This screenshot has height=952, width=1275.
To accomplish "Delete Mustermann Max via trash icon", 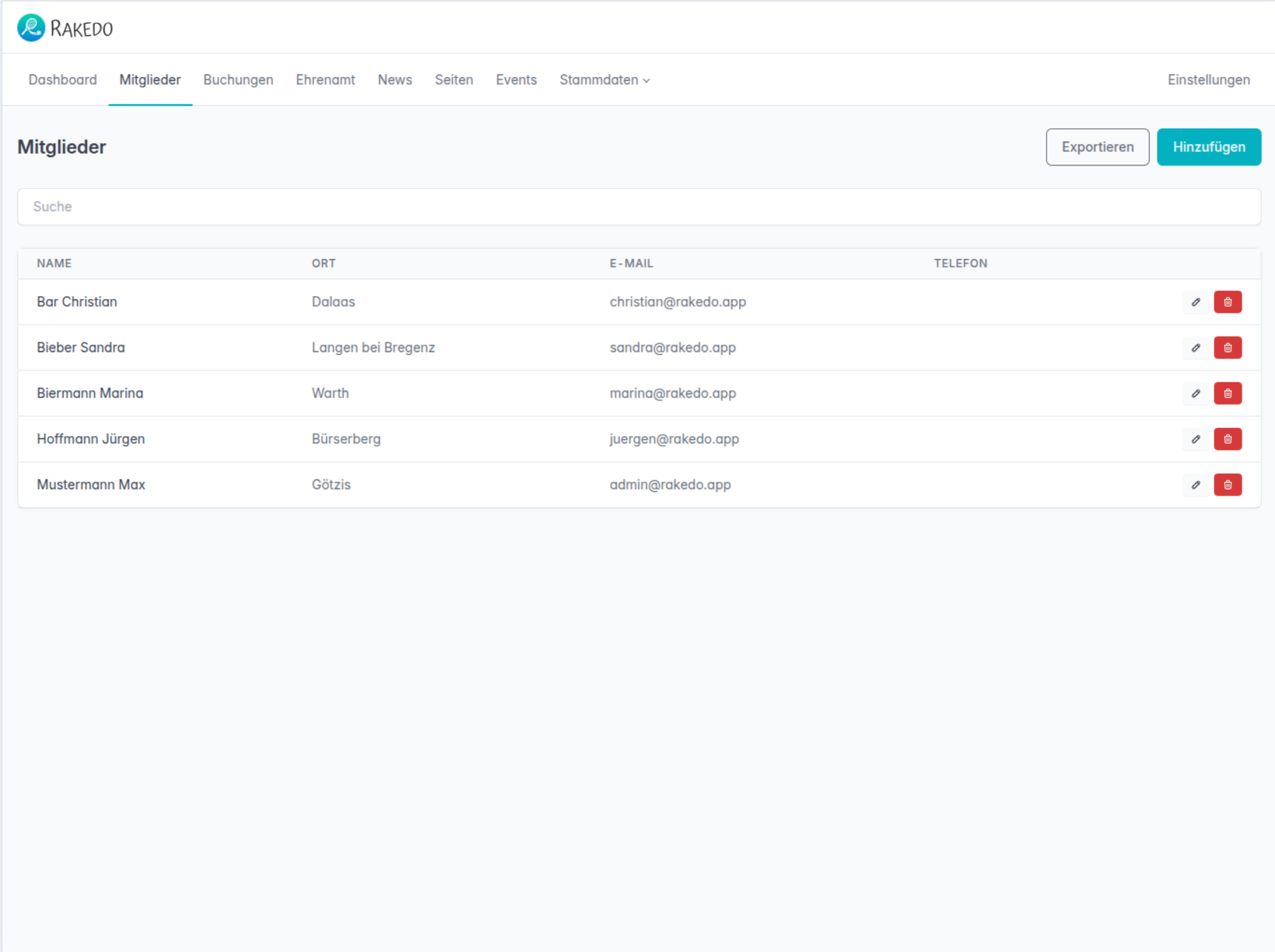I will 1228,485.
